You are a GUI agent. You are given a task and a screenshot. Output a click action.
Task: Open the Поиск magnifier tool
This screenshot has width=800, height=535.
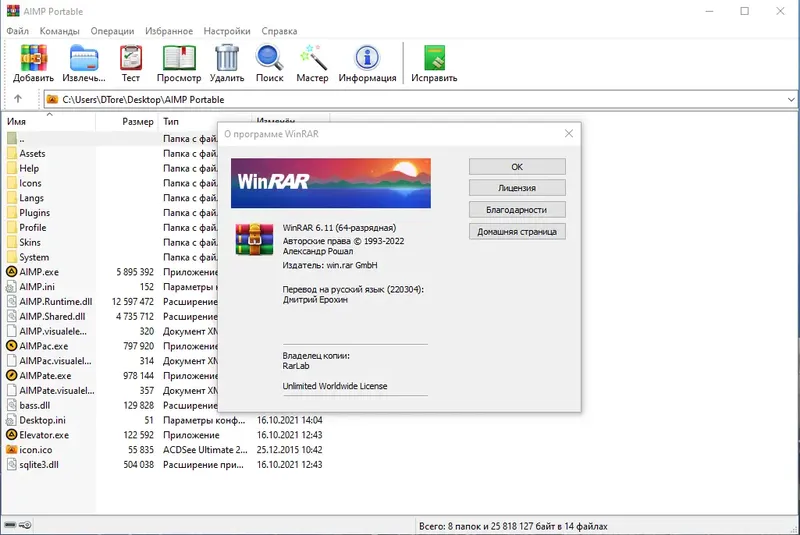pos(269,58)
